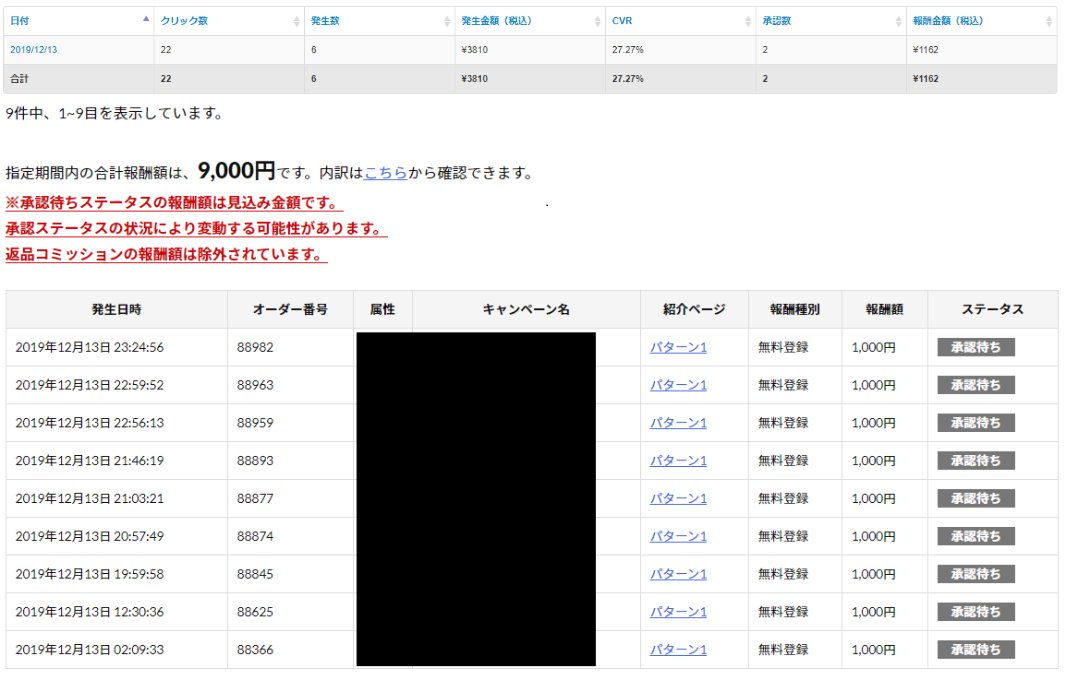Select order number 88877 cell
Screen dimensions: 1066x680
pyautogui.click(x=290, y=498)
